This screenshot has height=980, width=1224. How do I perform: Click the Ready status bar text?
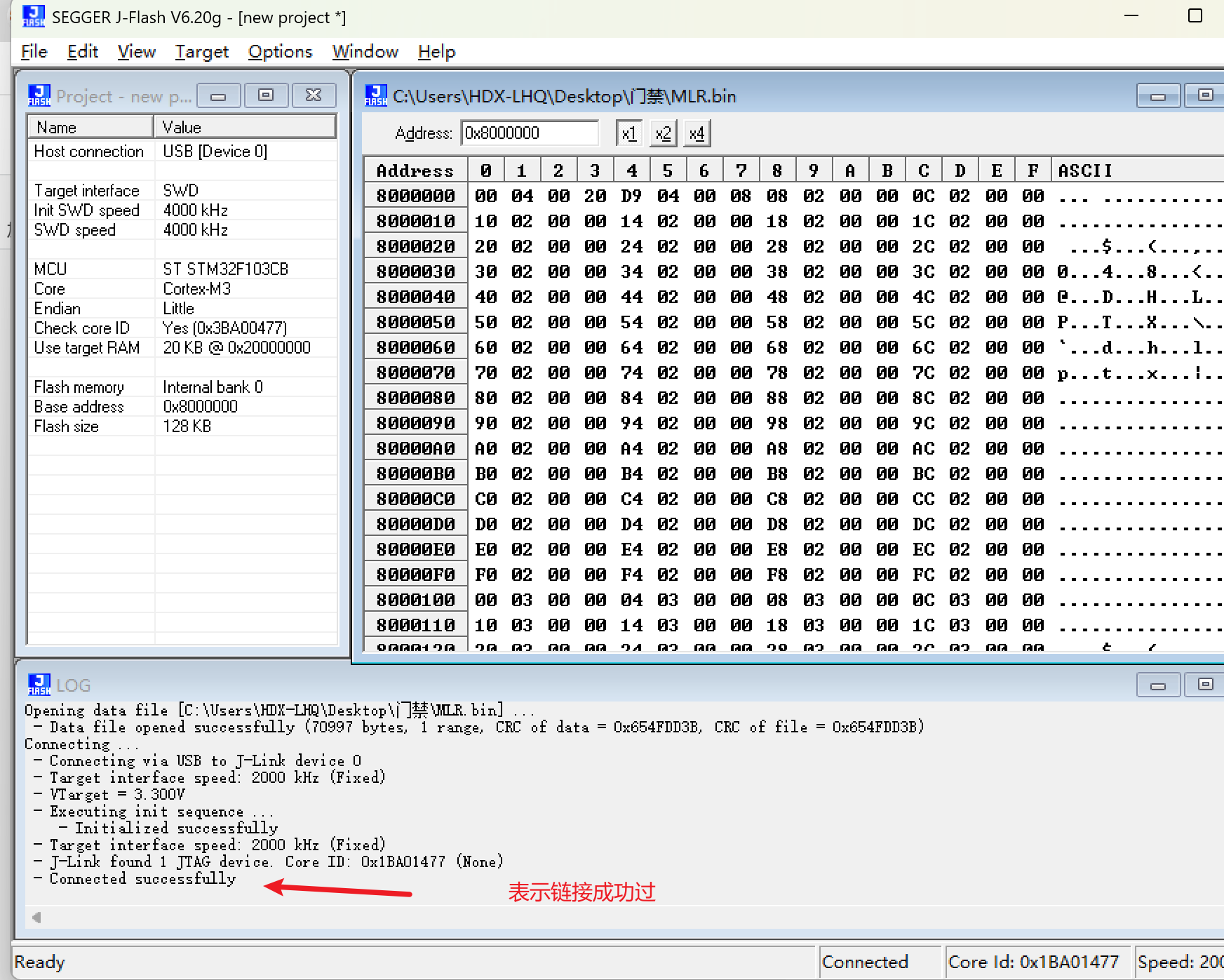[39, 962]
